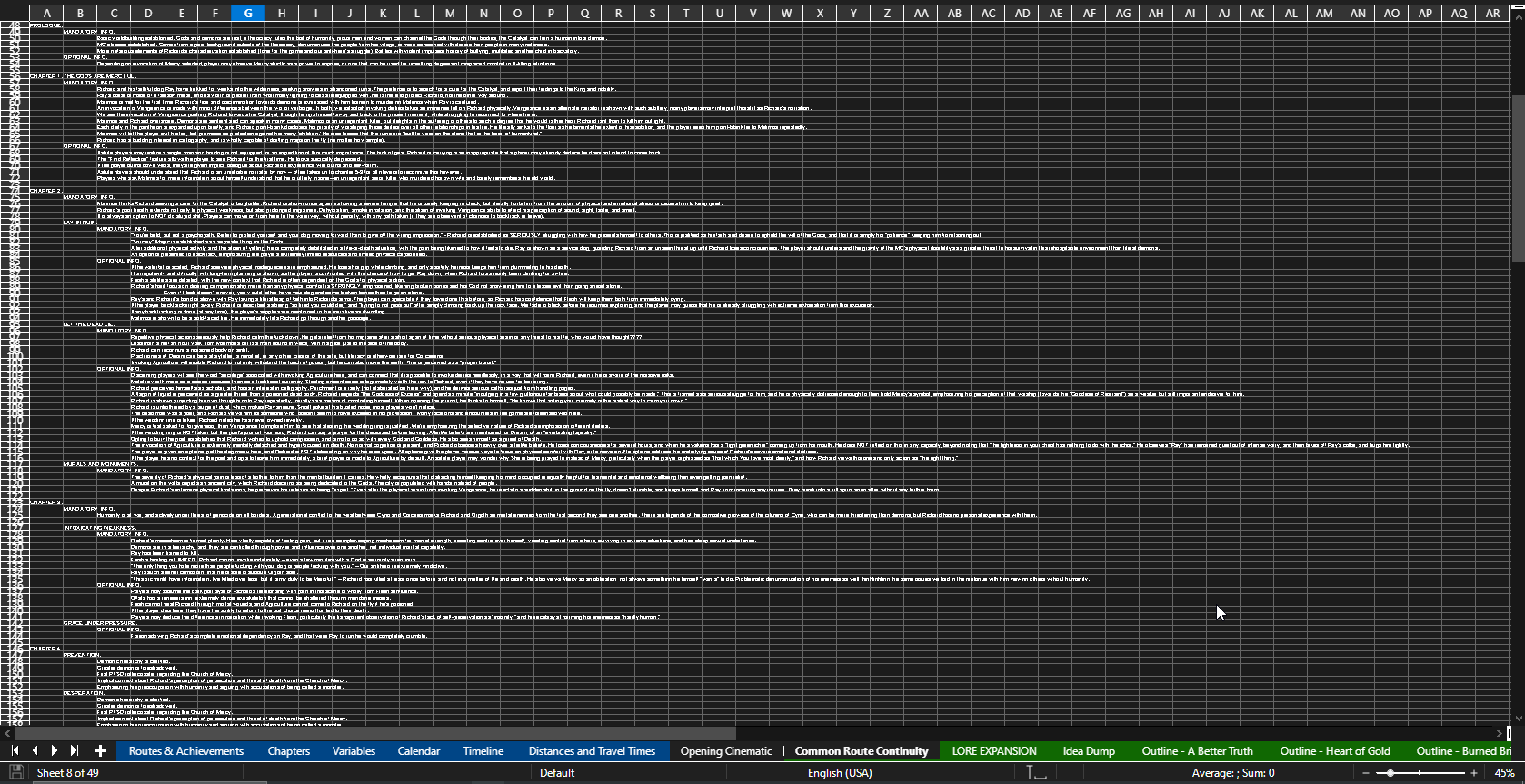Switch to the Calendar sheet

pos(419,751)
